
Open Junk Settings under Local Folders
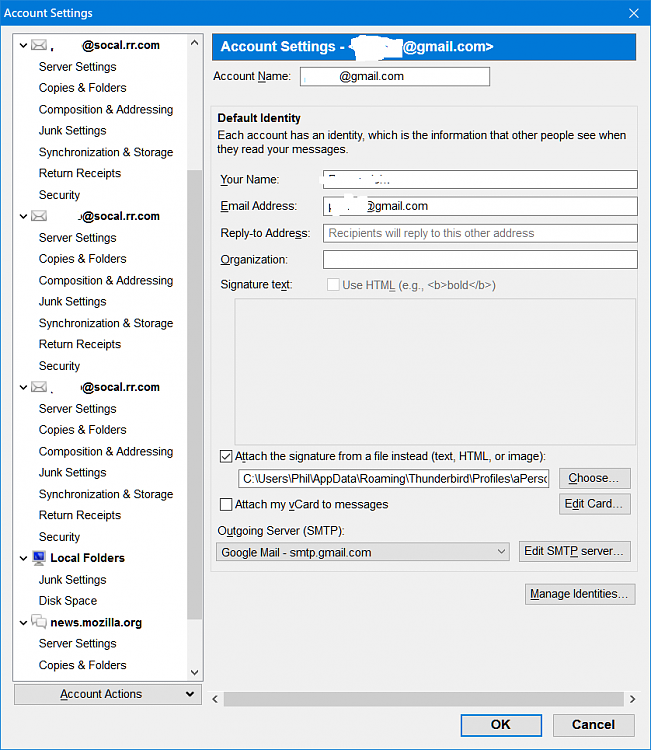(72, 580)
